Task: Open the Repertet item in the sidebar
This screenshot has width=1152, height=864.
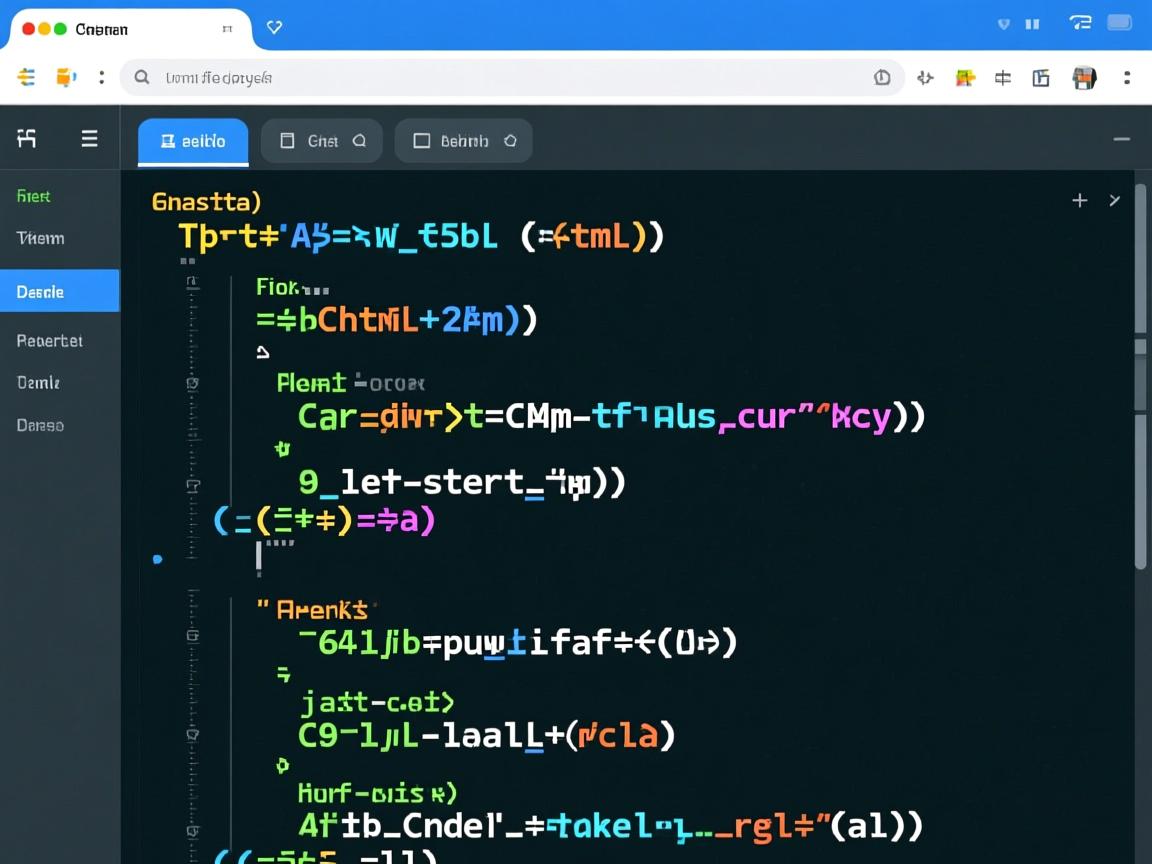Action: 50,340
